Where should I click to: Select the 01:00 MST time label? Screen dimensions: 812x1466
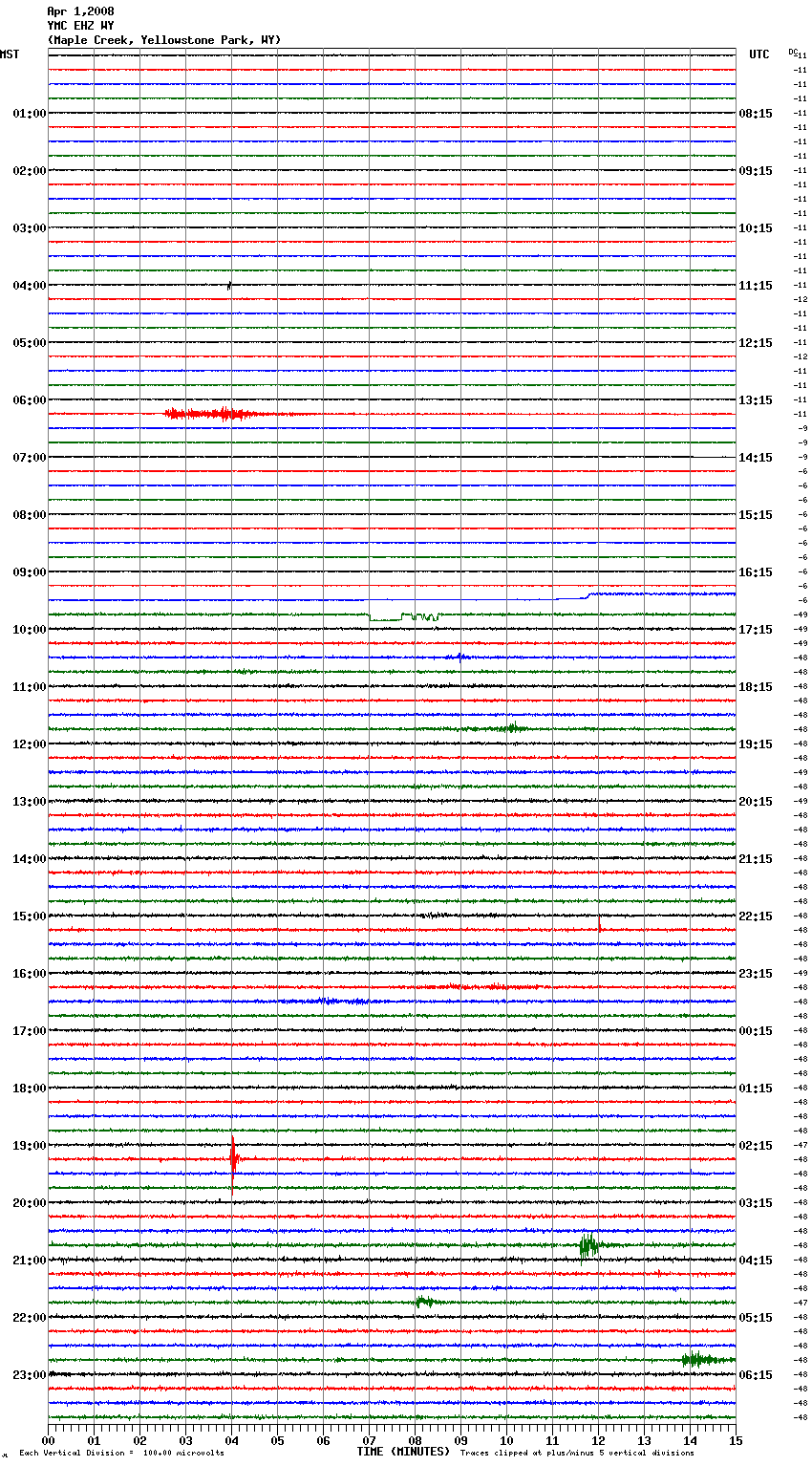30,114
